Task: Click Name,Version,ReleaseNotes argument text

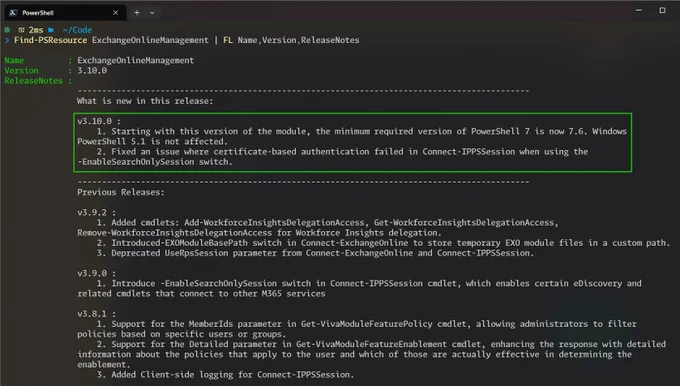Action: click(298, 40)
